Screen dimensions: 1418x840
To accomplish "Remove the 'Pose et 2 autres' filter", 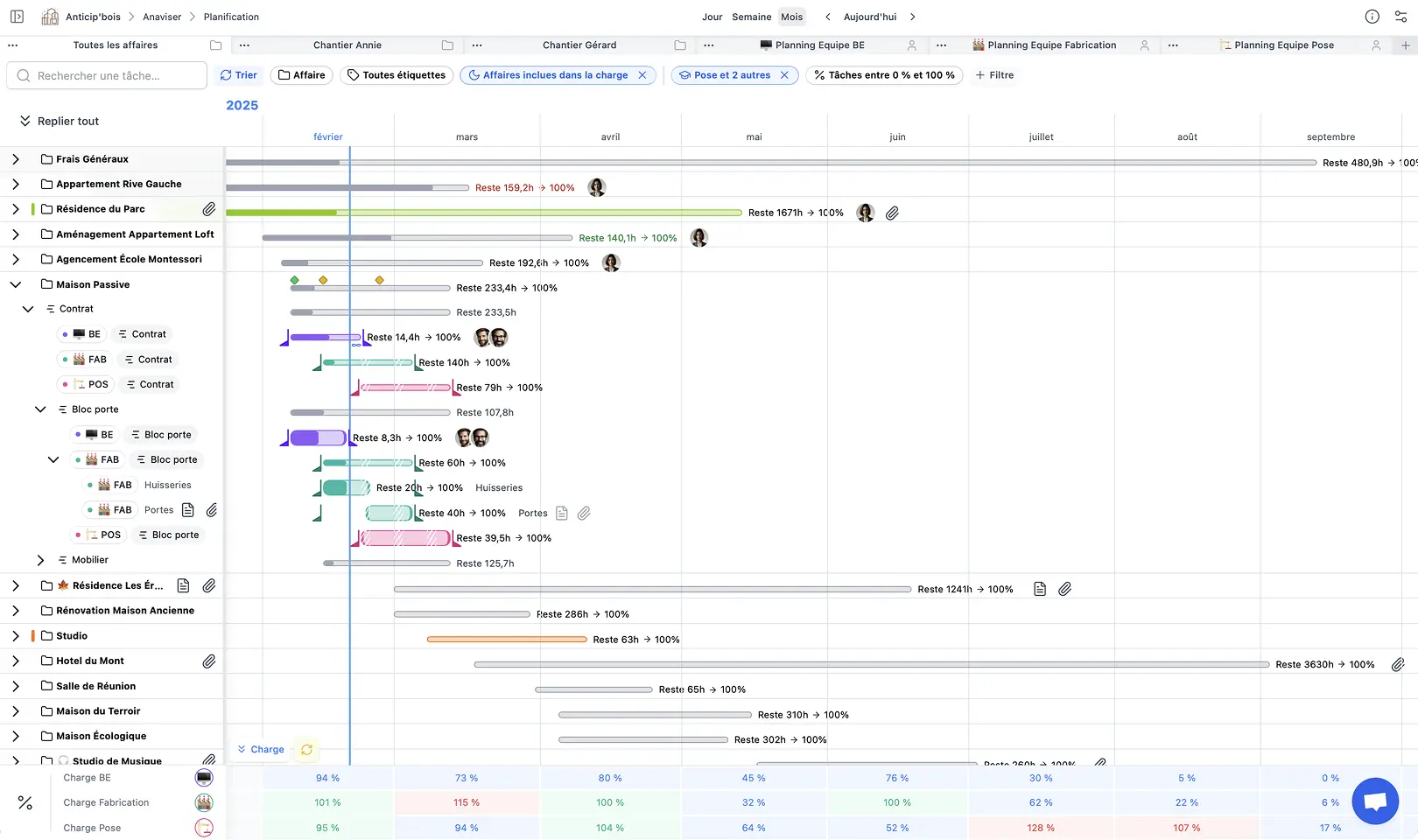I will (785, 75).
